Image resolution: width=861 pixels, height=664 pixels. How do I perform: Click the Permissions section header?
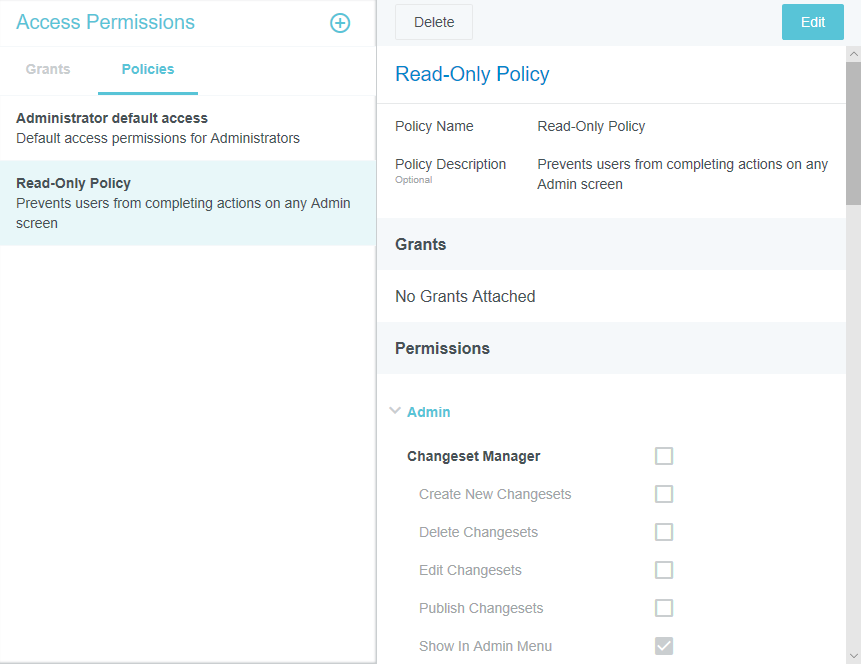point(442,348)
